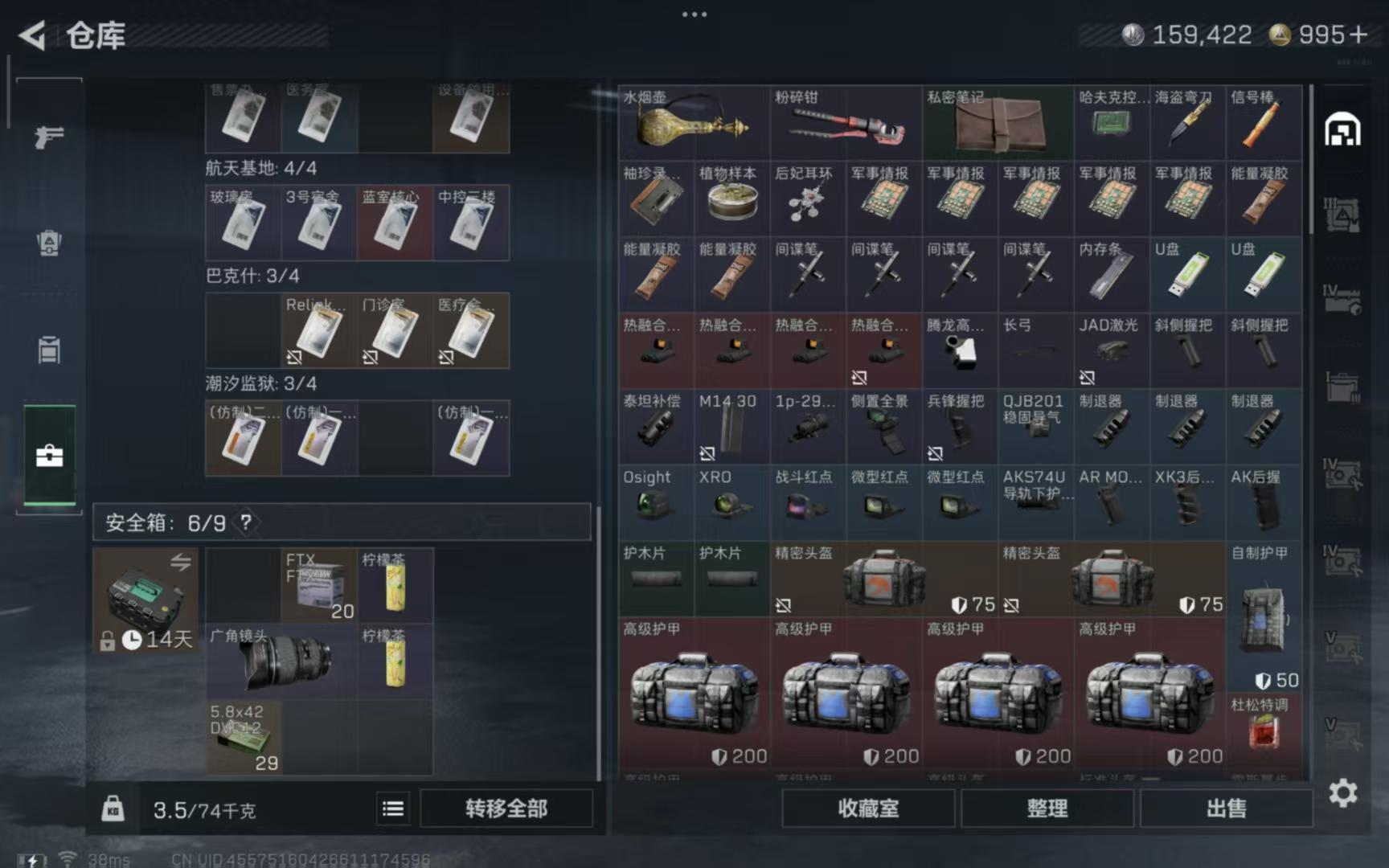Select the briefcase keys tab

coord(49,456)
